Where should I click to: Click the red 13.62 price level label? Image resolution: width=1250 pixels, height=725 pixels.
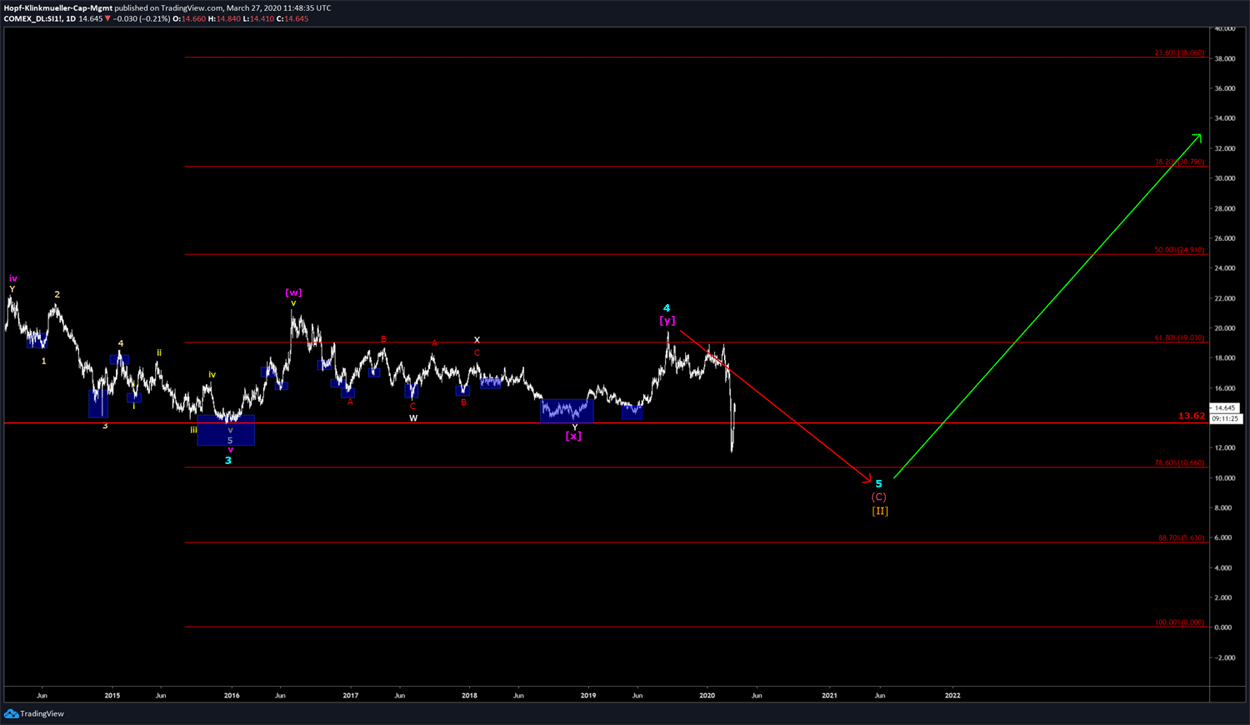(1190, 415)
